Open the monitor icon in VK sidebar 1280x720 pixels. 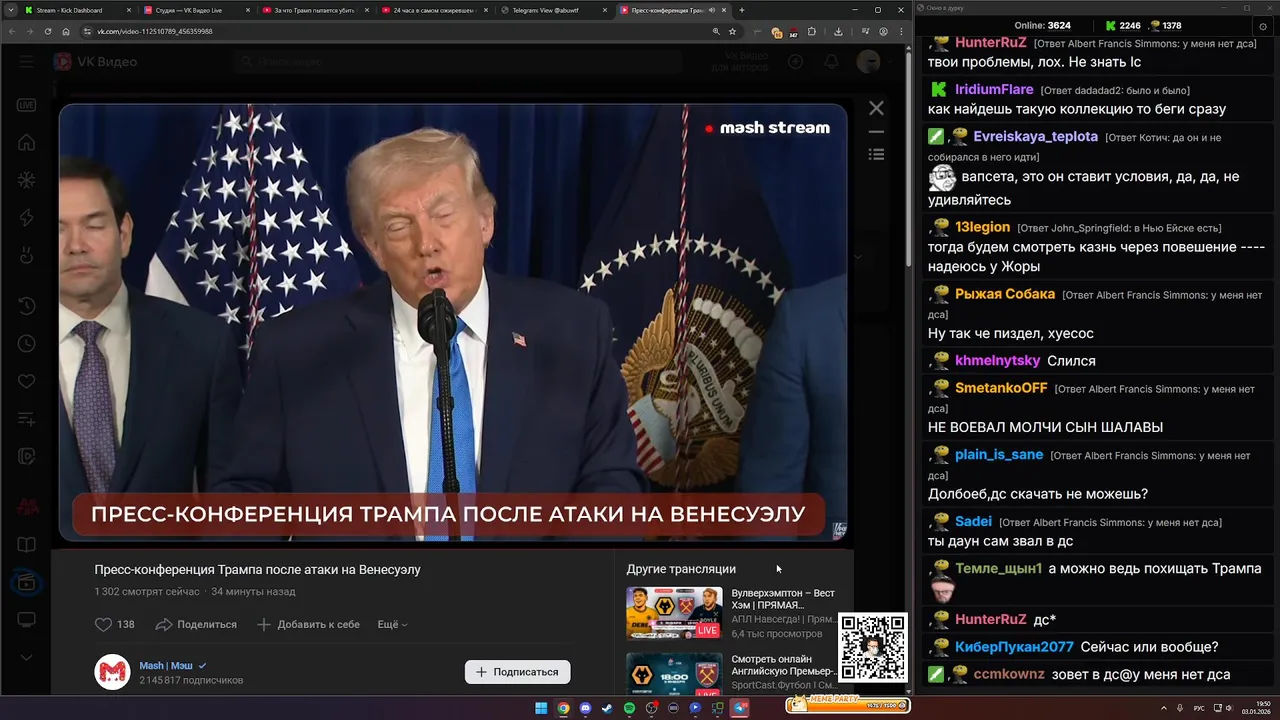pos(26,620)
